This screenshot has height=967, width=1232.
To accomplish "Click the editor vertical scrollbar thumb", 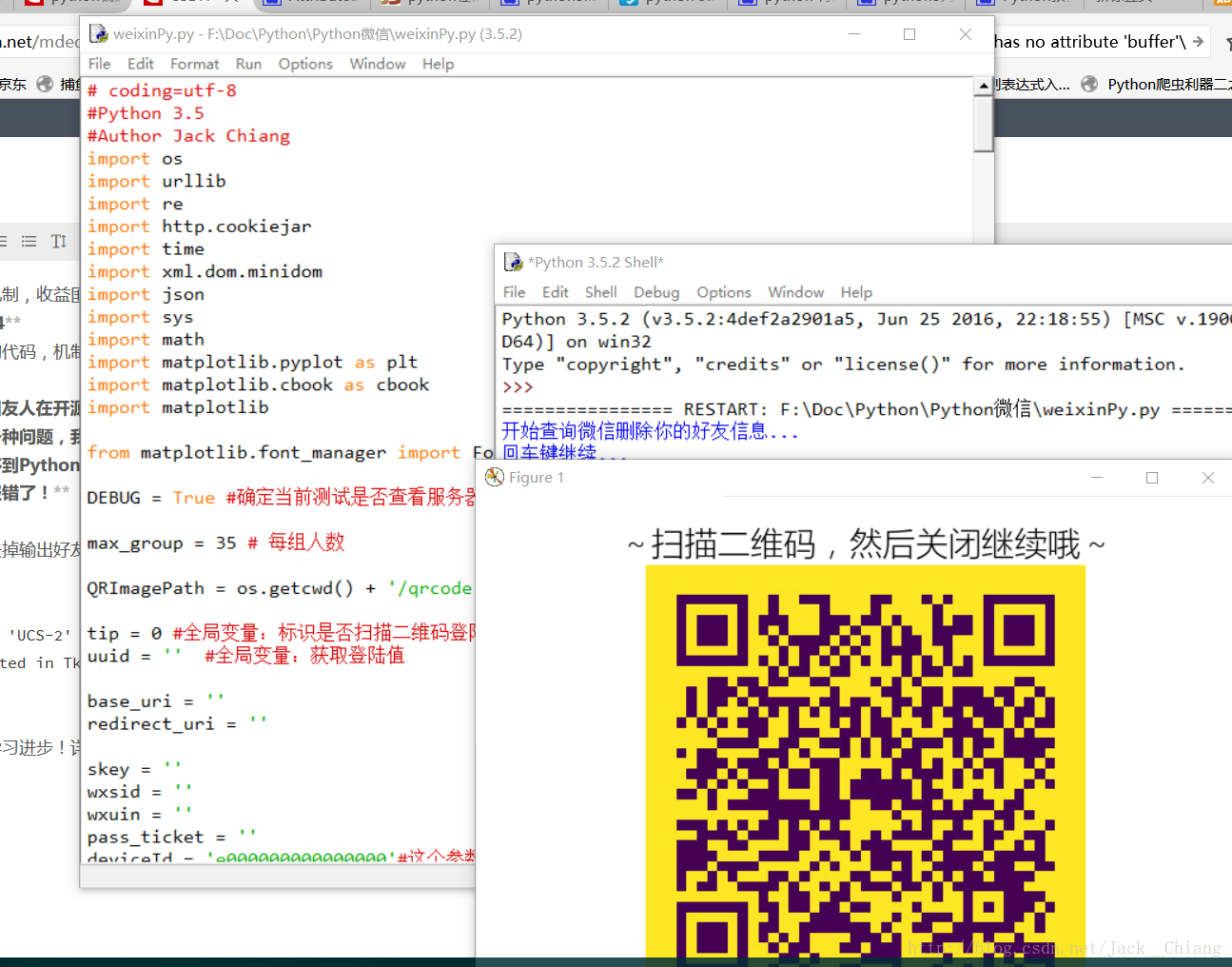I will coord(984,123).
